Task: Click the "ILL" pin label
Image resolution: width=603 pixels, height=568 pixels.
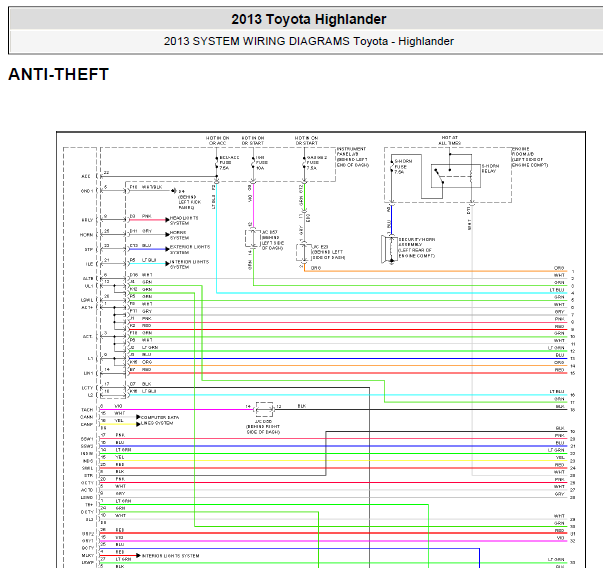Action: [89, 264]
